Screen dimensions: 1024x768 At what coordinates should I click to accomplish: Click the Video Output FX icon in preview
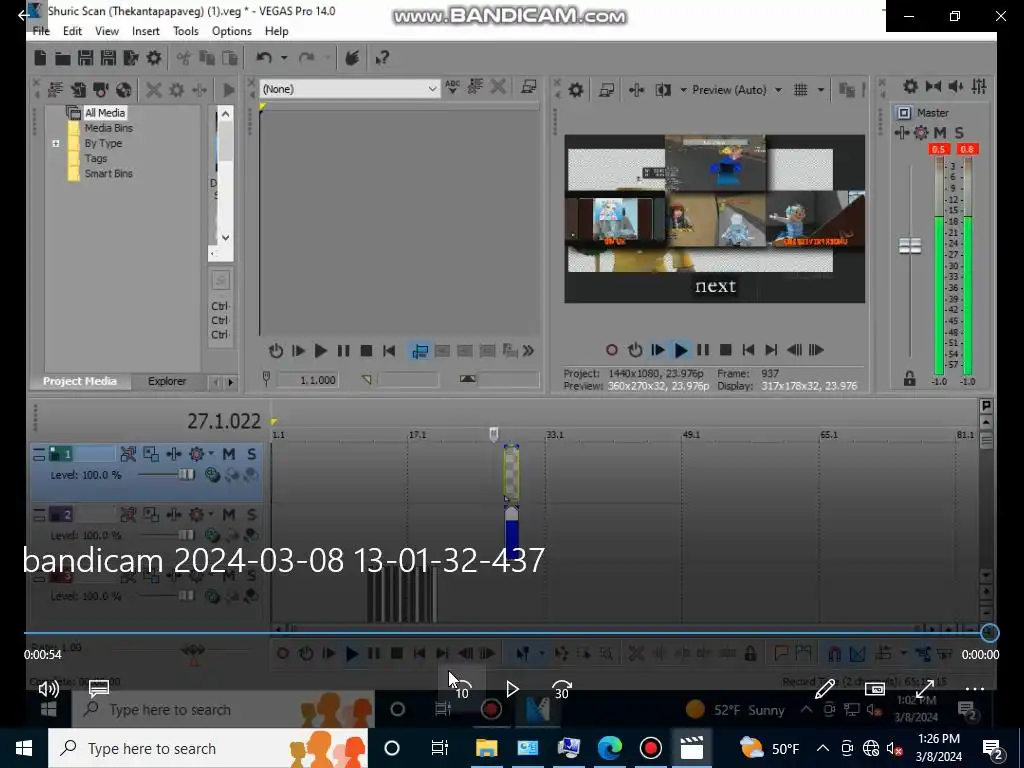click(637, 89)
